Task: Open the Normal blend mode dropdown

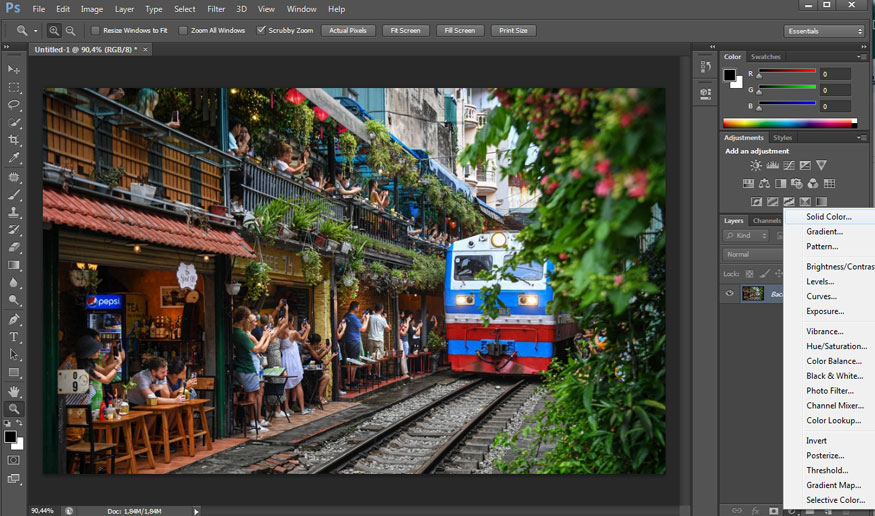Action: click(x=752, y=254)
